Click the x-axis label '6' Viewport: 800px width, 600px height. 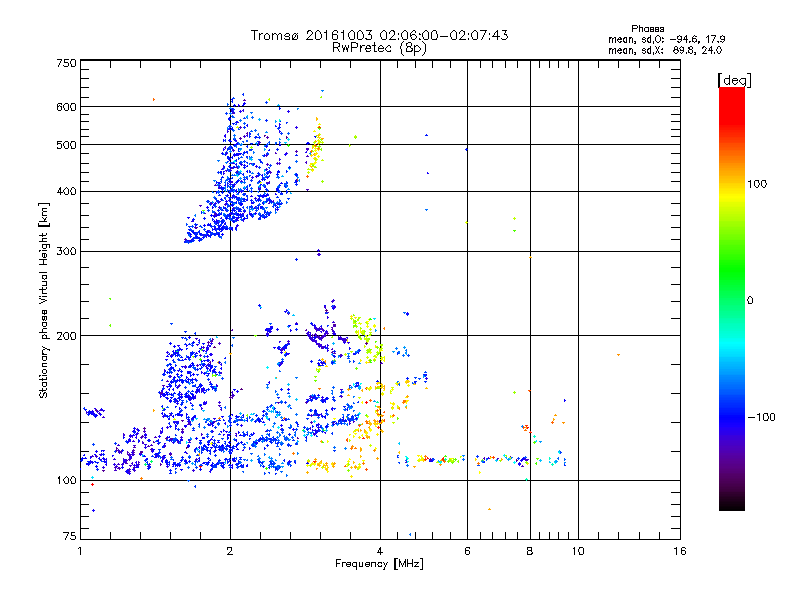(467, 551)
